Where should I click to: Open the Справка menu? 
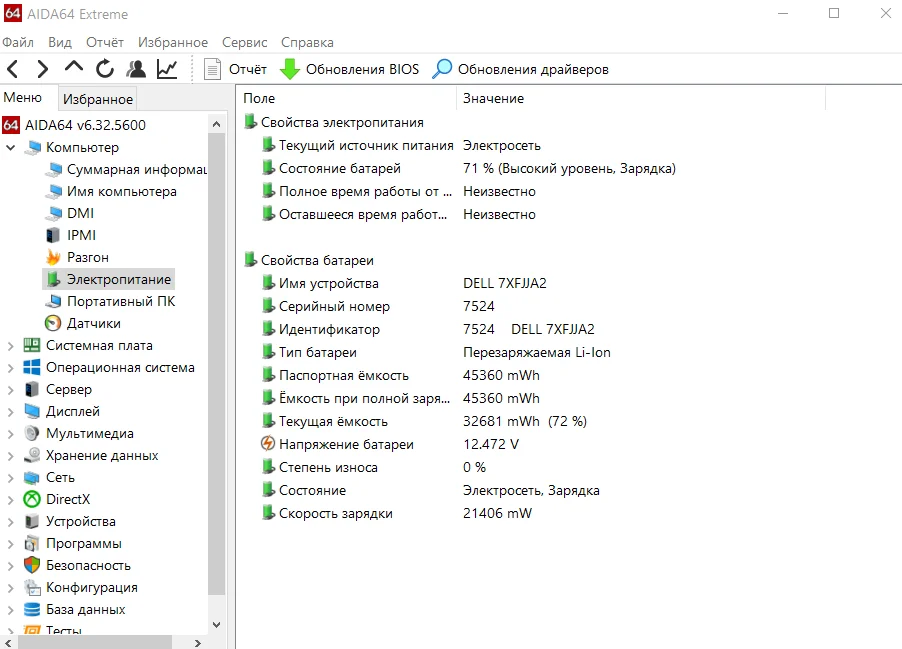coord(307,42)
